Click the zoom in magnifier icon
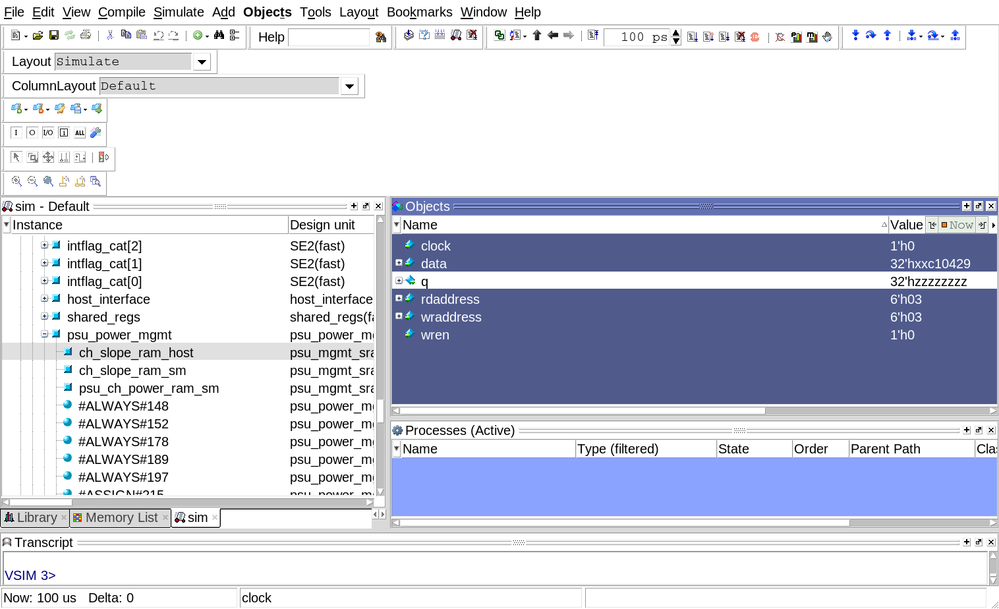Image resolution: width=999 pixels, height=609 pixels. (17, 182)
